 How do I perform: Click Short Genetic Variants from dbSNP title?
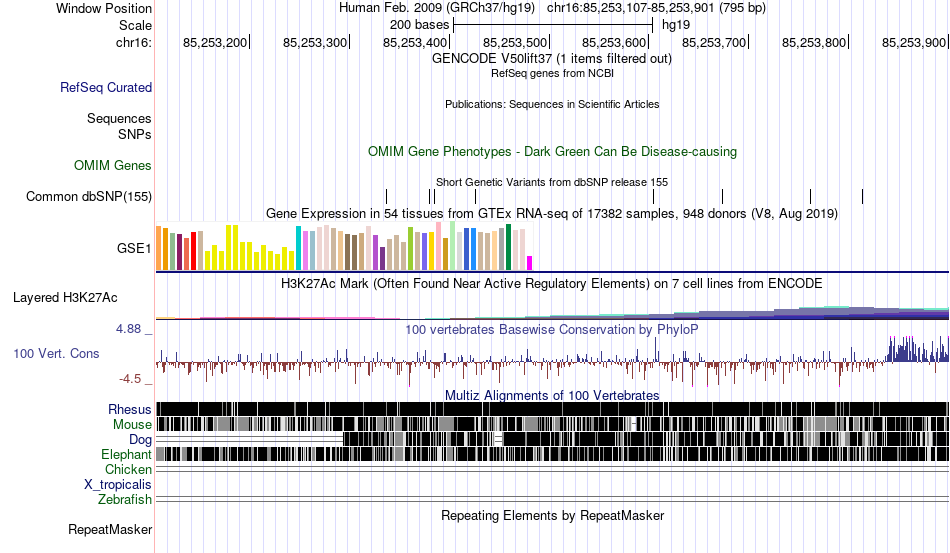[x=552, y=182]
